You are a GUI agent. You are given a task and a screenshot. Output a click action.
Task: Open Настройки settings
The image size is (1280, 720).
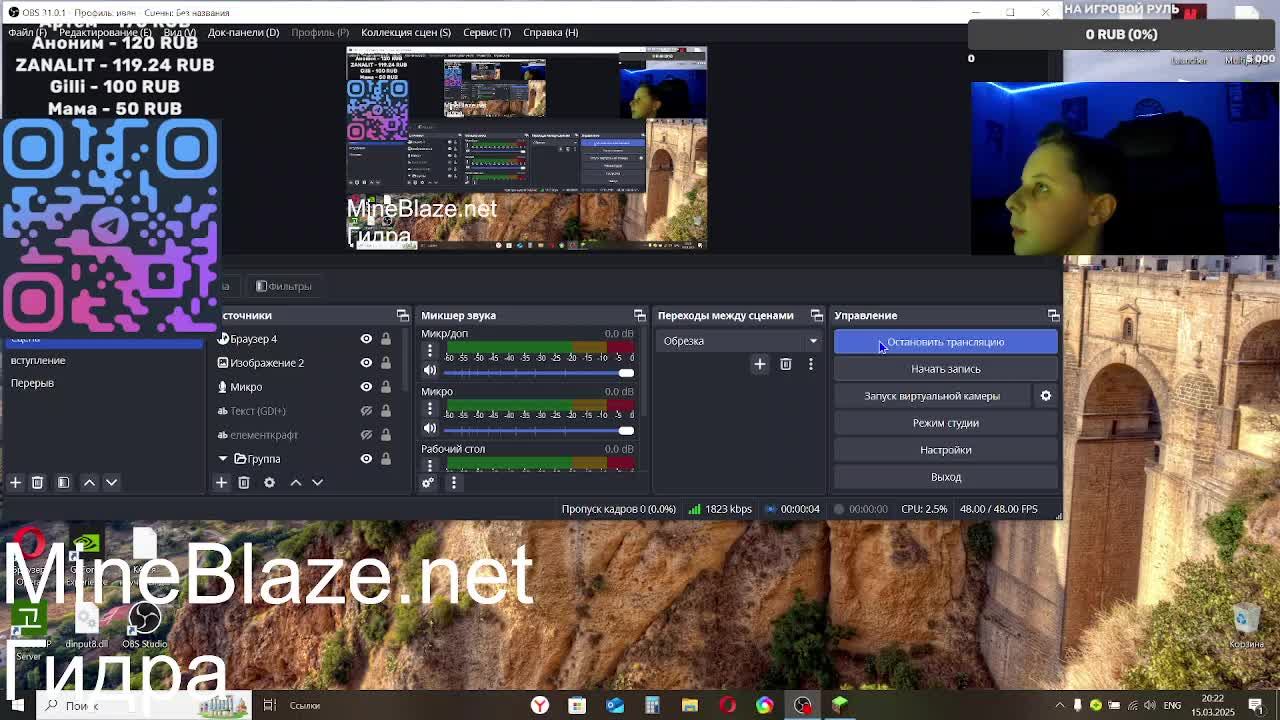point(945,450)
